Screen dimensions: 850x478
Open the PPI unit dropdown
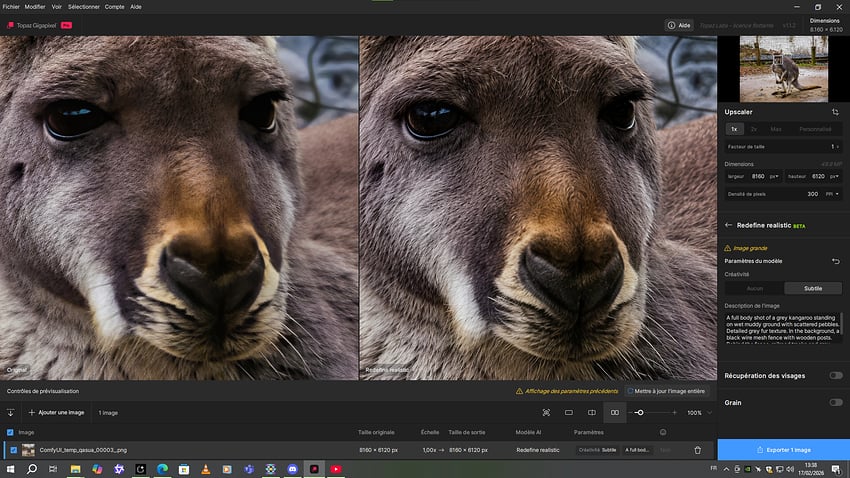tap(832, 194)
